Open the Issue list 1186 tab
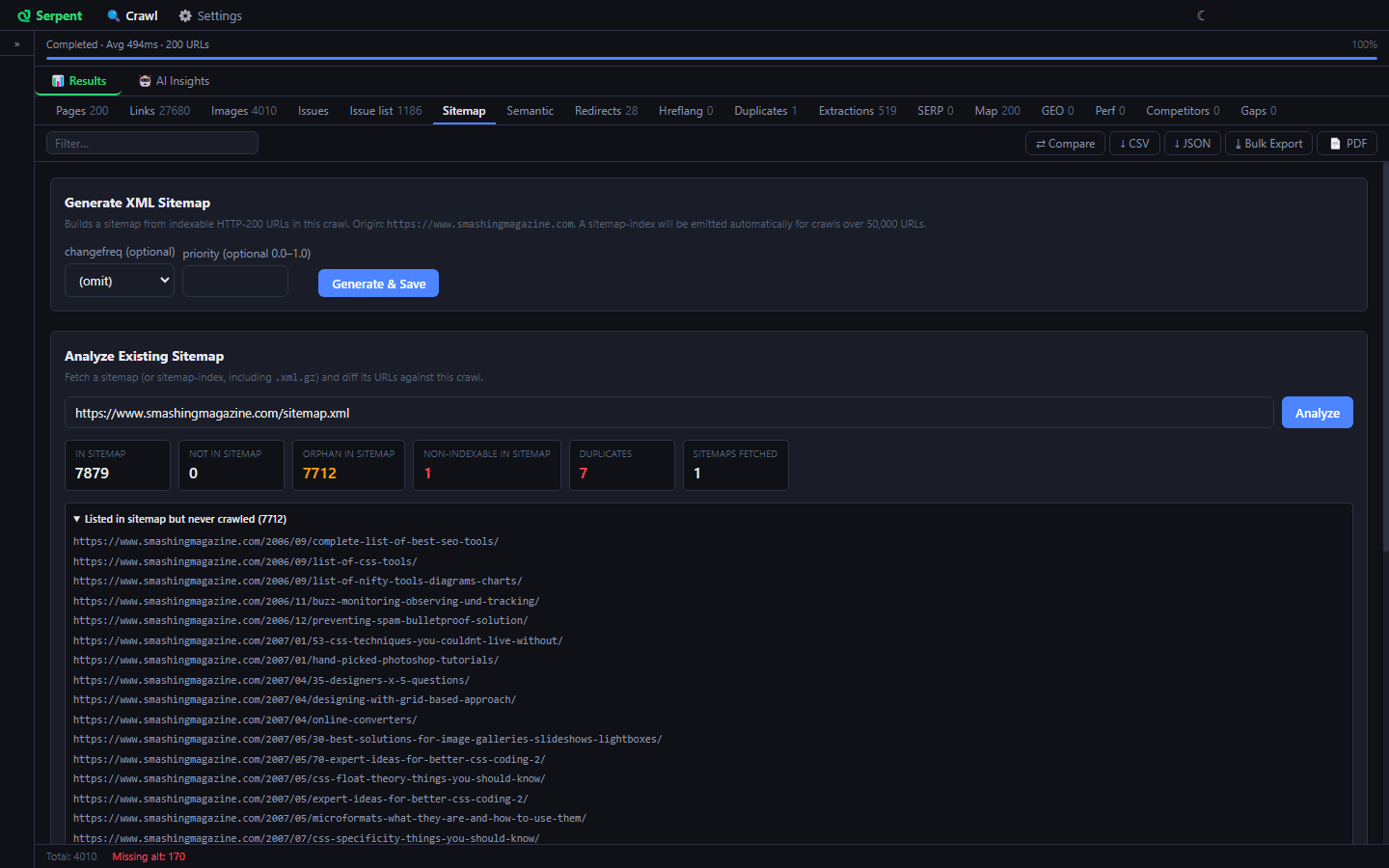The image size is (1389, 868). click(386, 111)
